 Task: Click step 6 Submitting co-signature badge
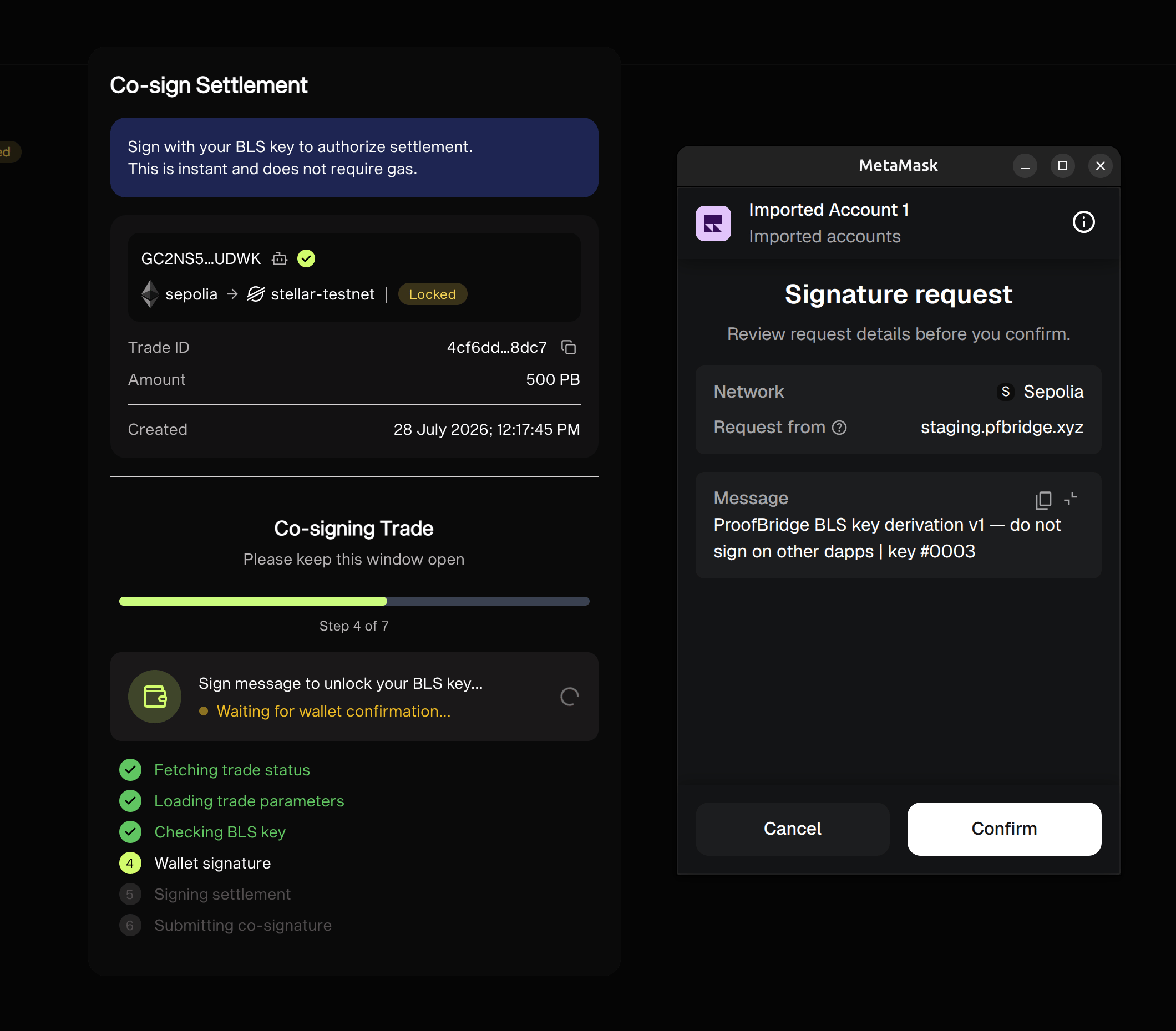tap(130, 925)
